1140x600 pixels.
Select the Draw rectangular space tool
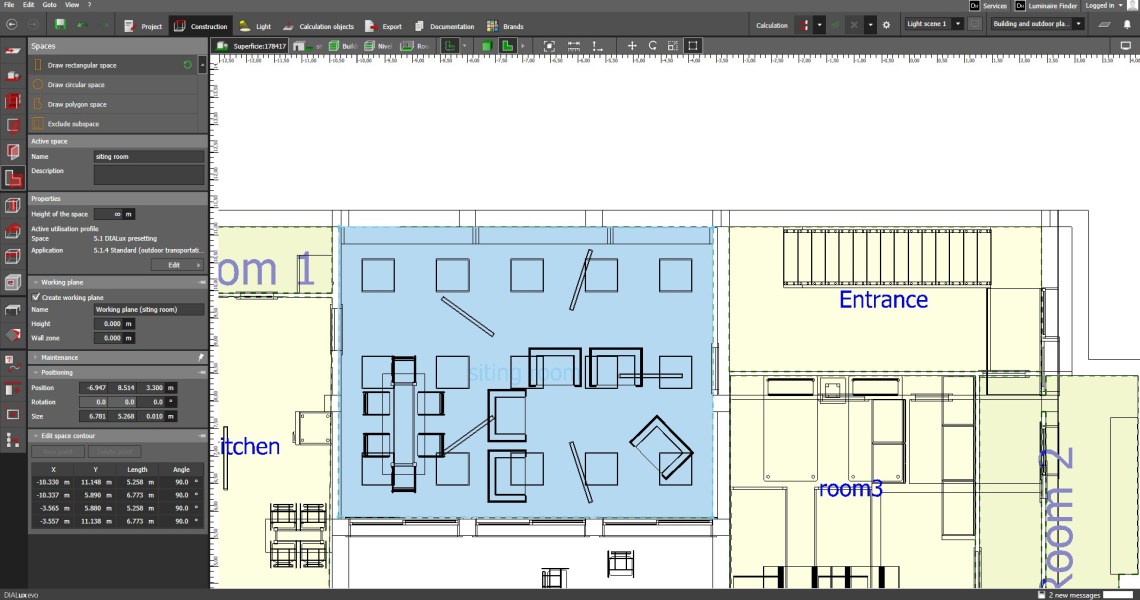tap(82, 65)
